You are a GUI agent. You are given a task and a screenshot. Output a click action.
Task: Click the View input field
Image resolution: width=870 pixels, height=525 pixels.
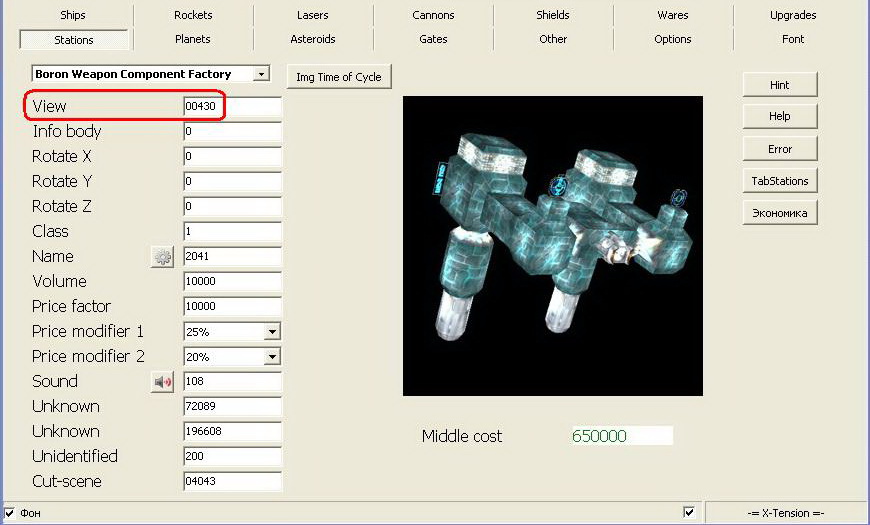click(x=231, y=106)
